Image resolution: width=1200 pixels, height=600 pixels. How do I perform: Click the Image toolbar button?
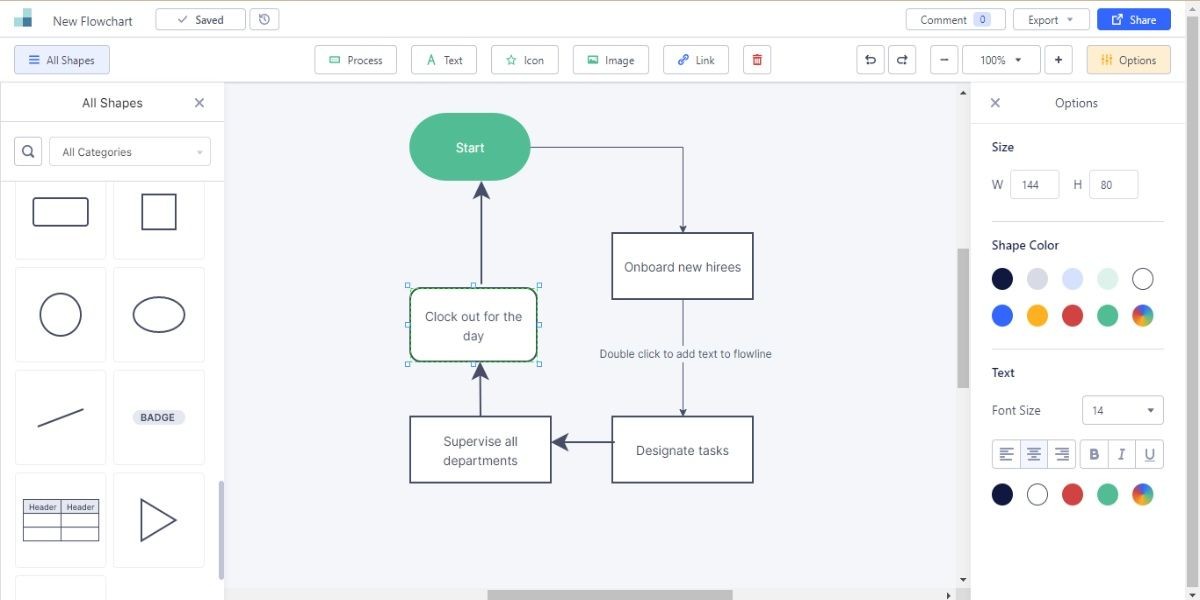[611, 60]
